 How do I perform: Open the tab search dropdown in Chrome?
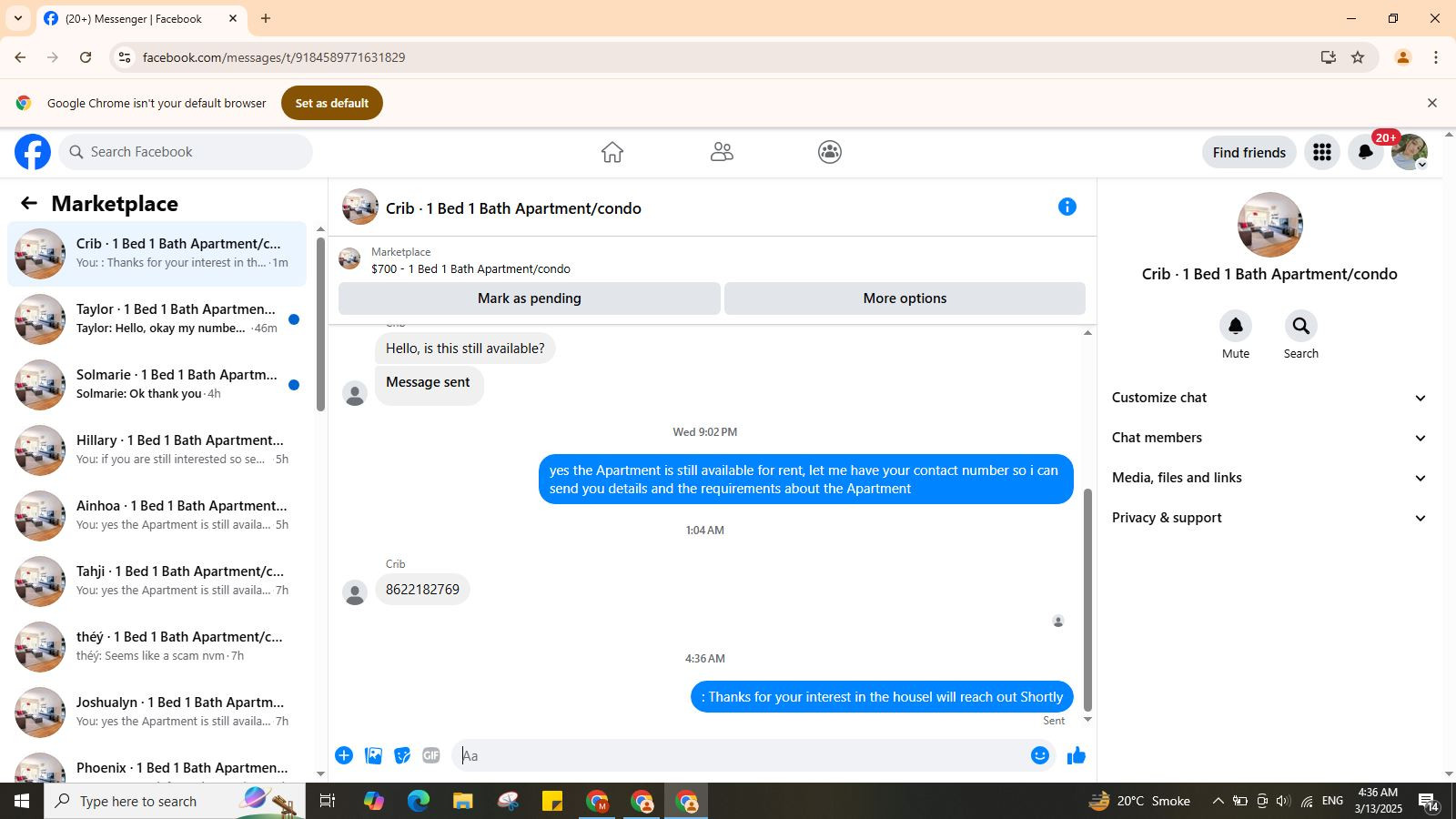coord(18,18)
